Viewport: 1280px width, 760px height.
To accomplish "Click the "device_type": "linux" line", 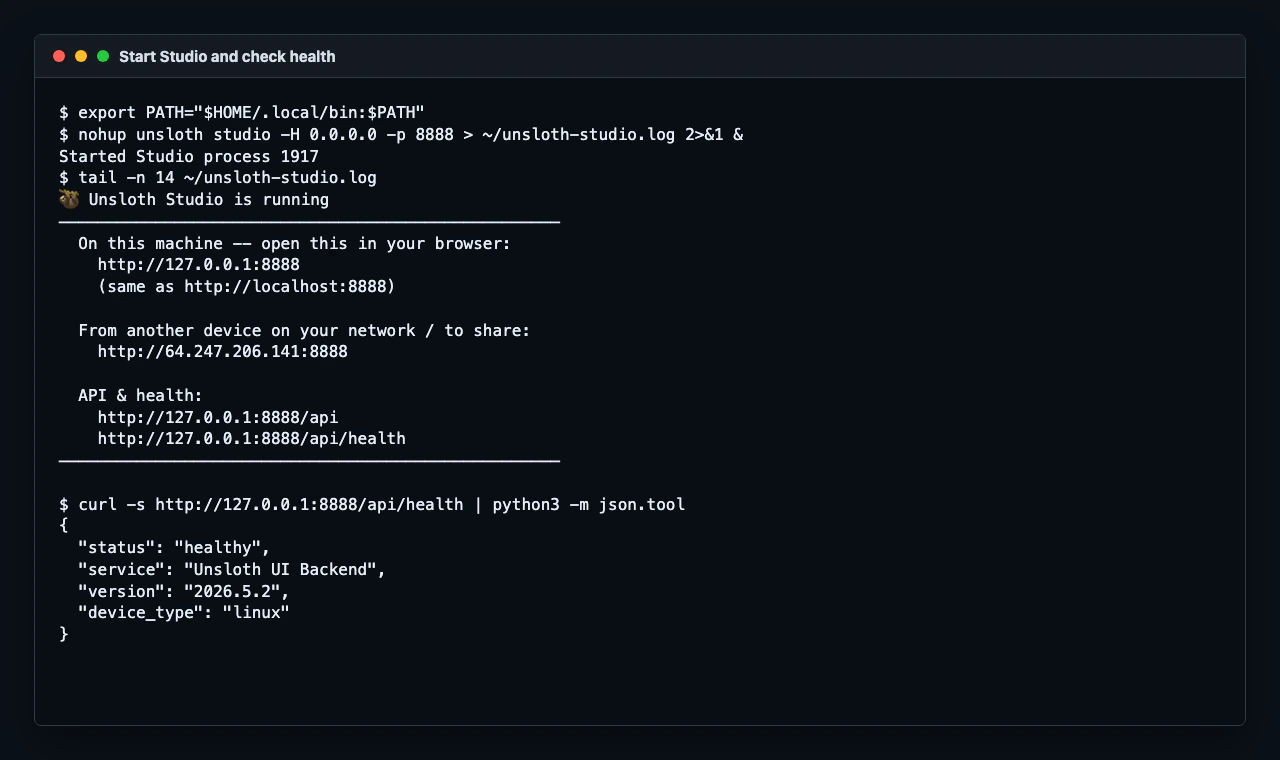I will [x=184, y=613].
